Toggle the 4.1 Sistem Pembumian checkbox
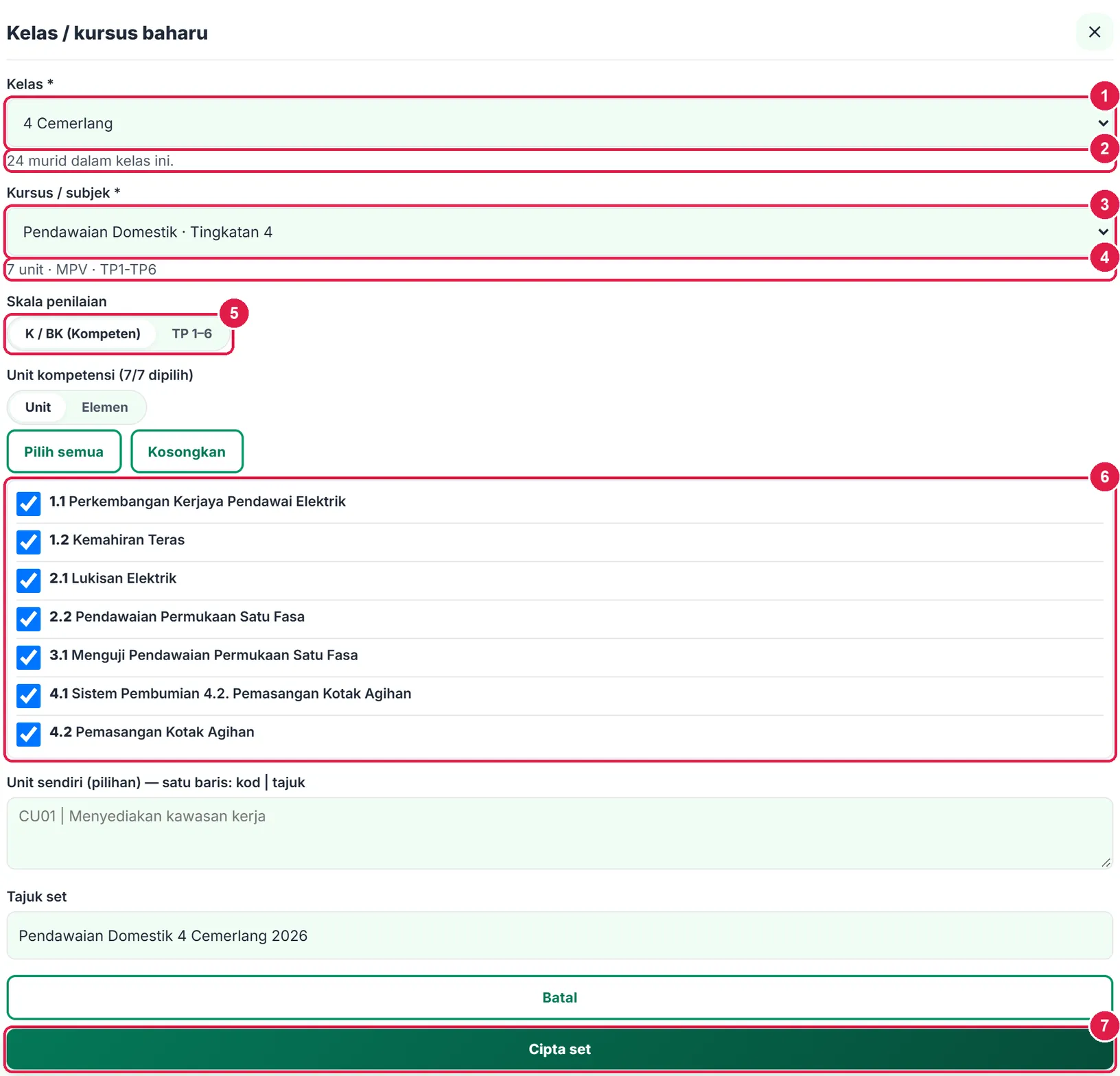This screenshot has width=1120, height=1076. click(28, 695)
